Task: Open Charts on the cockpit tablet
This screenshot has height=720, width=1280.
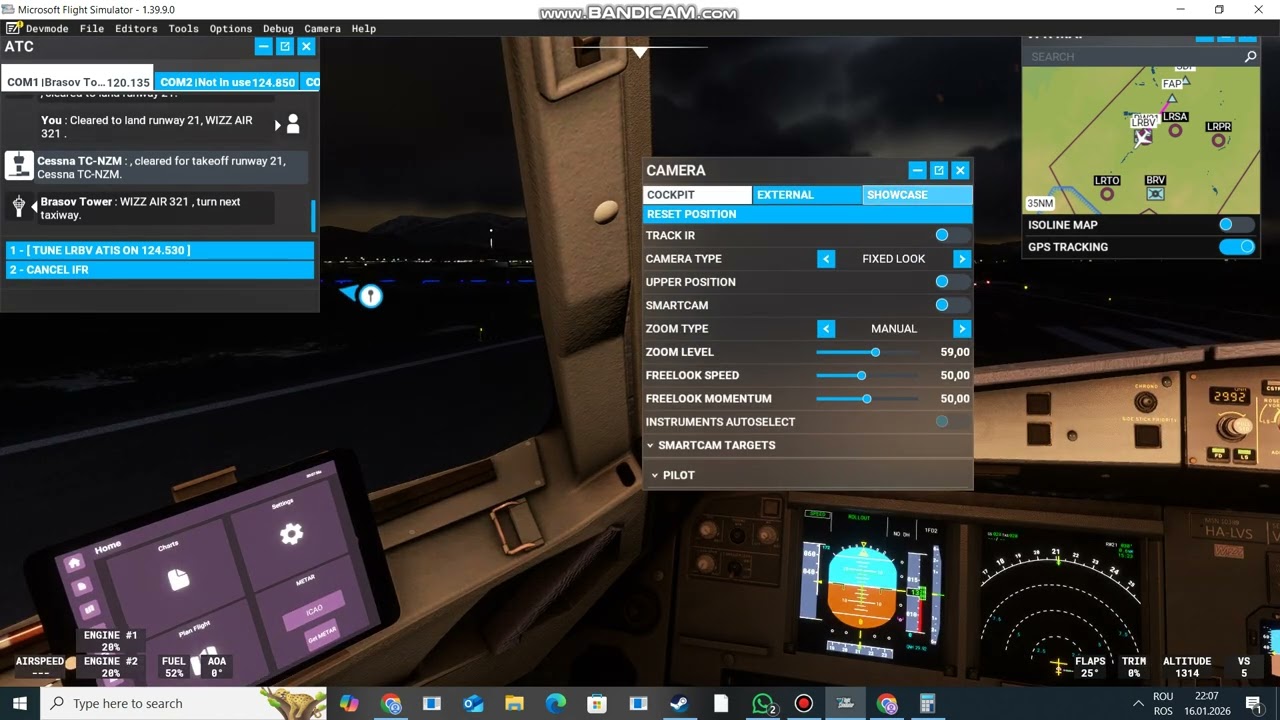Action: tap(178, 578)
